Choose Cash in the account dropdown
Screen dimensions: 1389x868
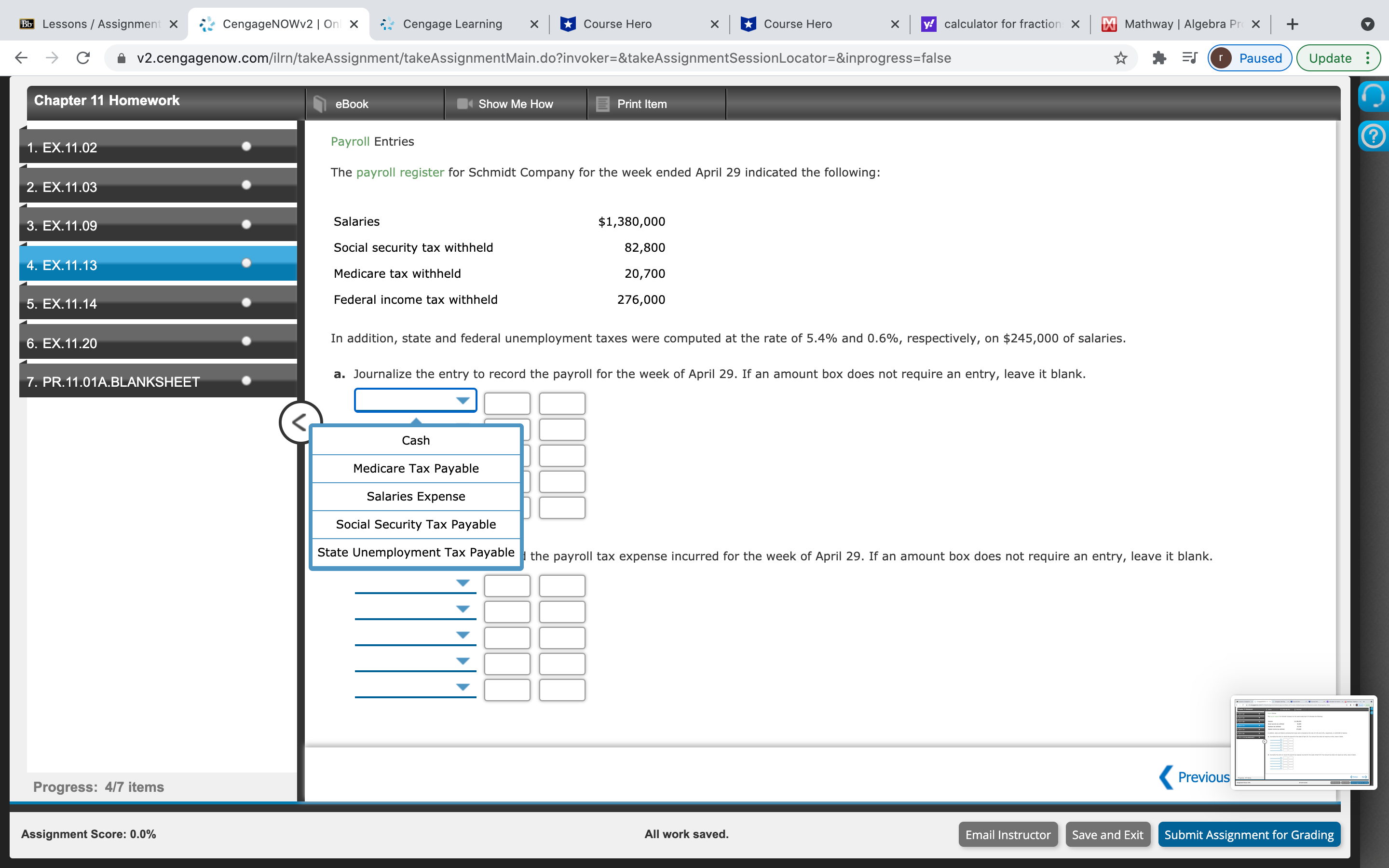[x=416, y=440]
